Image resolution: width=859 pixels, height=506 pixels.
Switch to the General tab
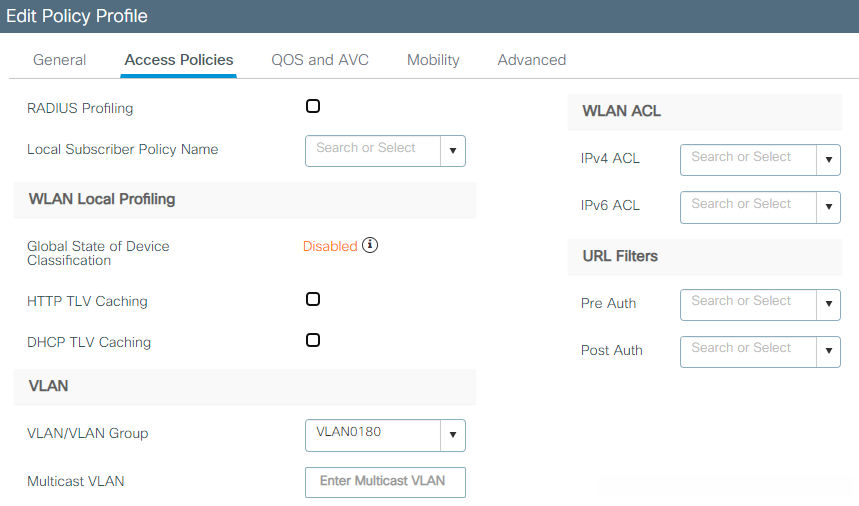tap(60, 60)
